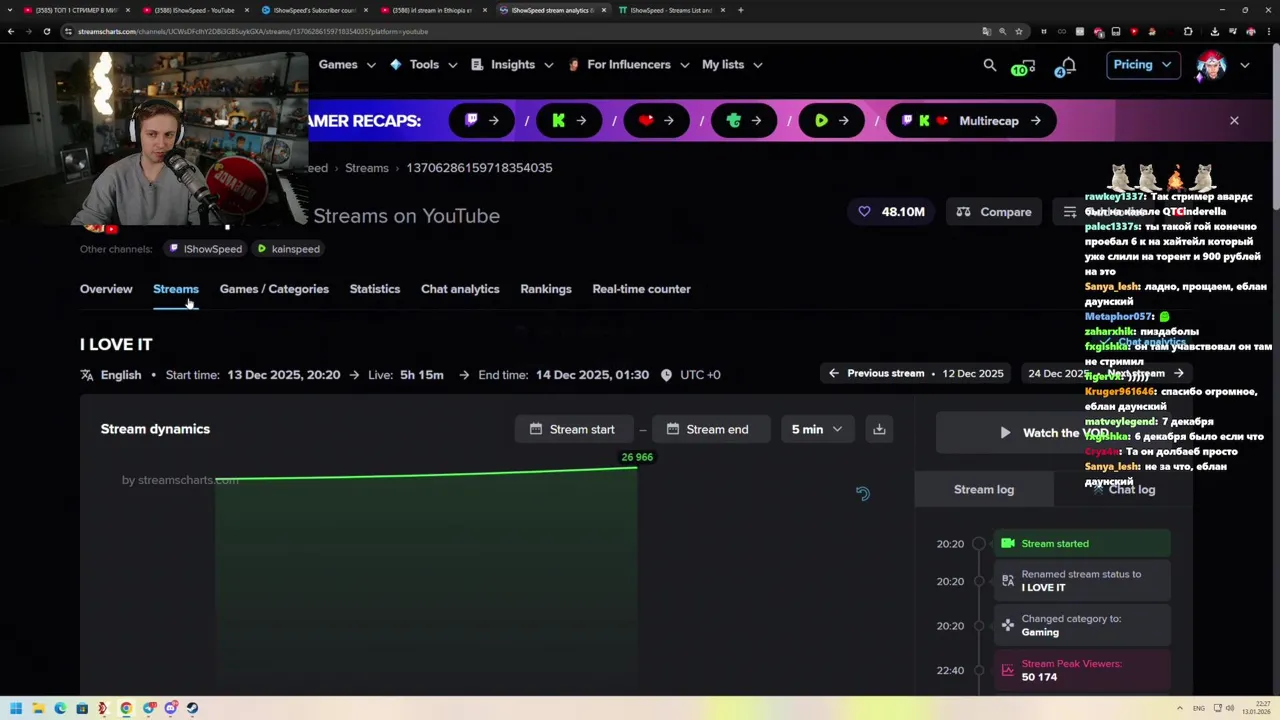Open the Twitch streamer recap

(x=481, y=121)
